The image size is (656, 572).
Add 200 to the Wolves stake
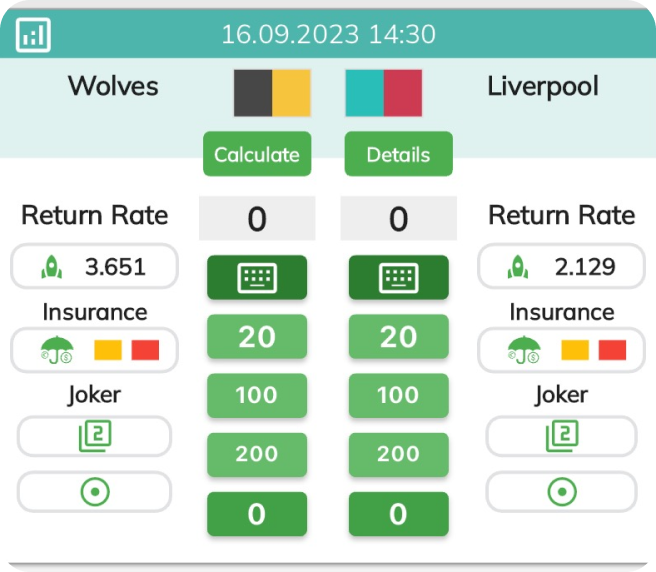[x=256, y=454]
